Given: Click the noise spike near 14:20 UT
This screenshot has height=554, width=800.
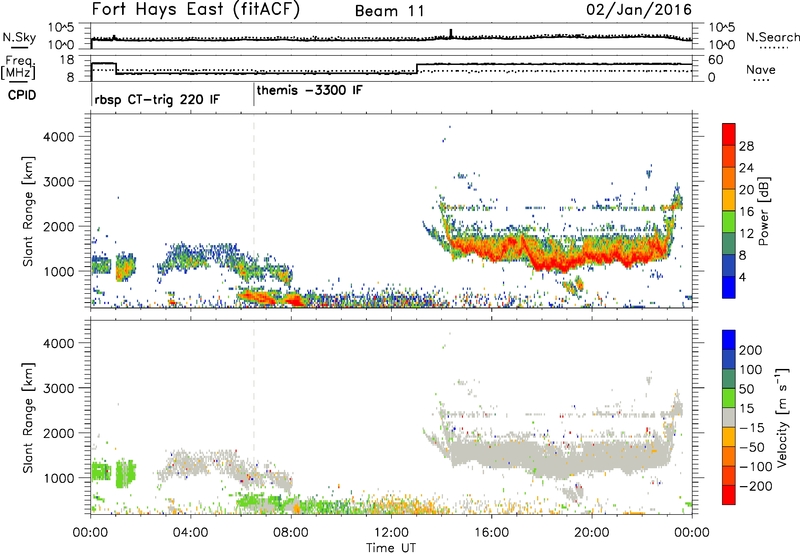Looking at the screenshot, I should 451,33.
